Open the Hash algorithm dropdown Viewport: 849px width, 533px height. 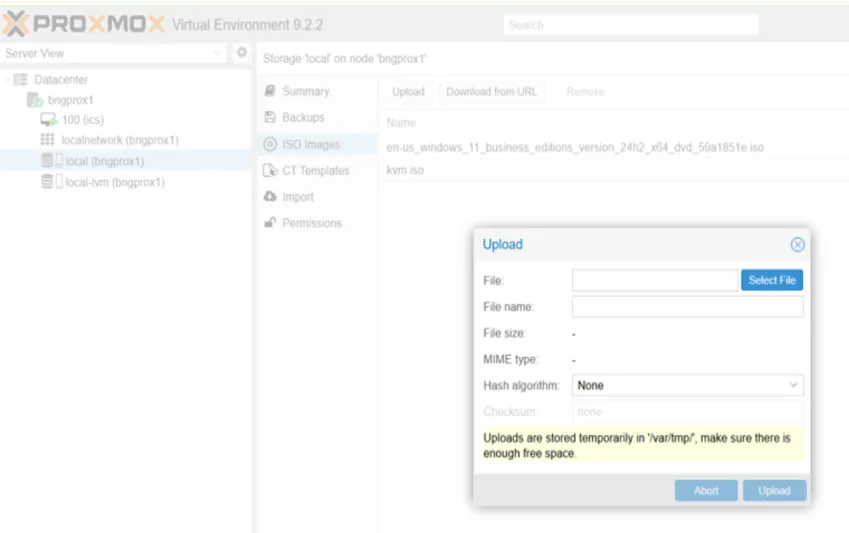click(x=793, y=385)
